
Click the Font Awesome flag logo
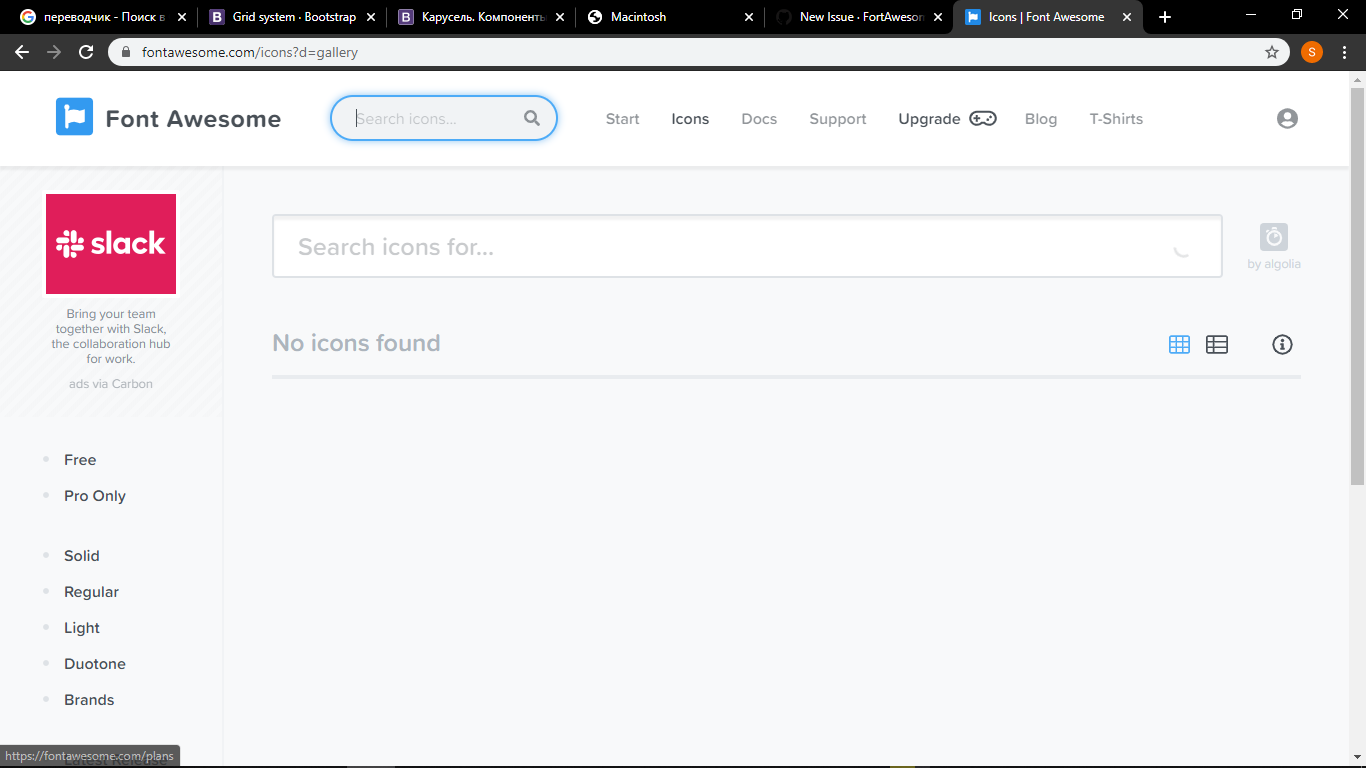point(74,117)
